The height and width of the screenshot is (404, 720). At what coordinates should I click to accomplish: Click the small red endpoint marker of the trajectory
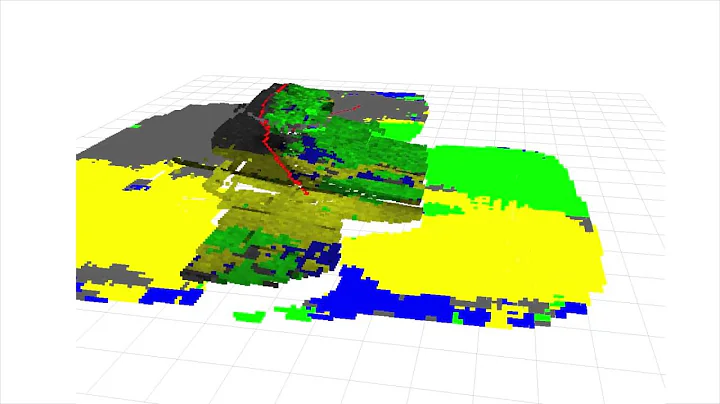(307, 193)
